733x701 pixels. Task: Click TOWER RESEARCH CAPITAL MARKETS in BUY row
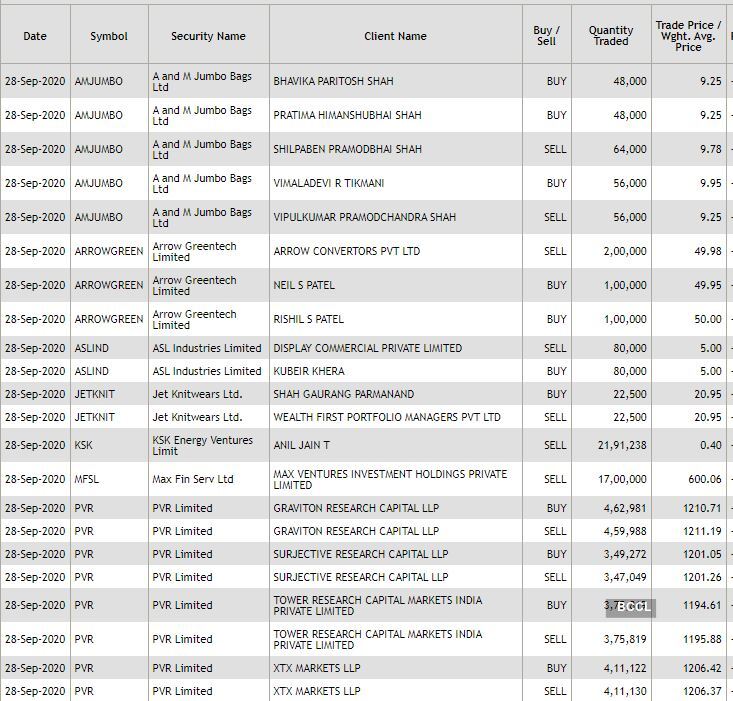[x=378, y=606]
